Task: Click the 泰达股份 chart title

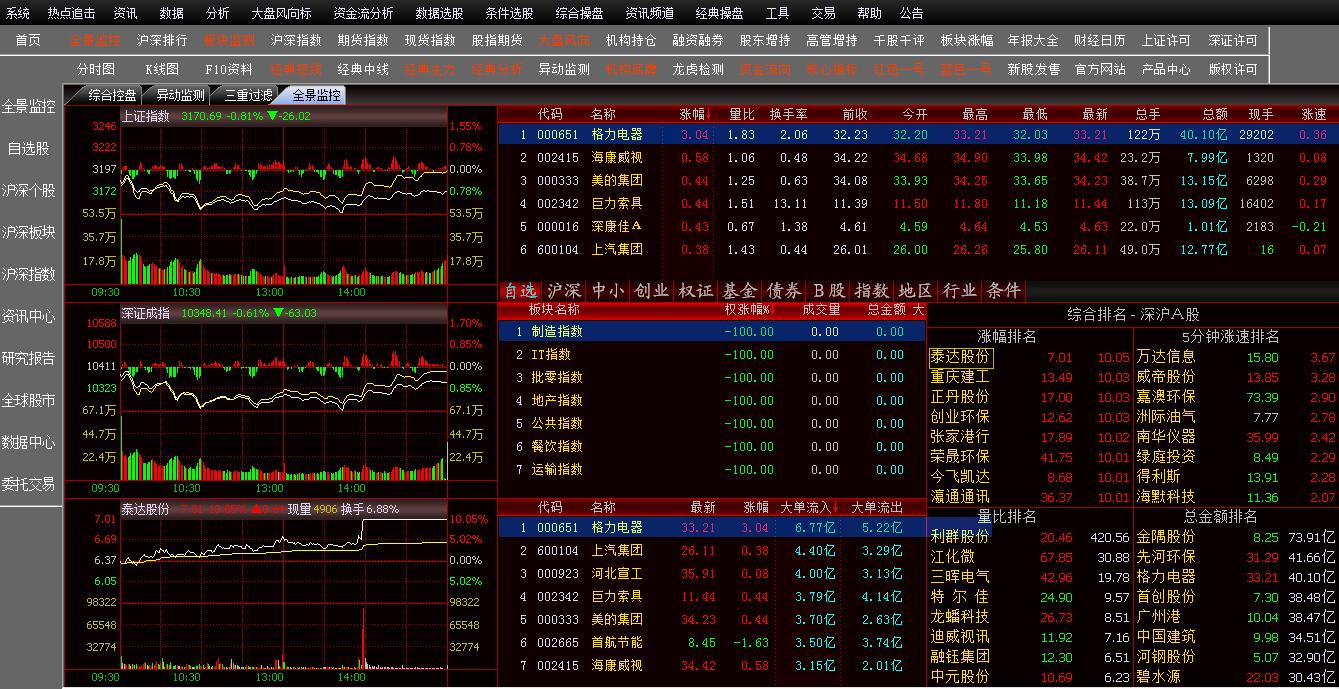Action: click(146, 508)
